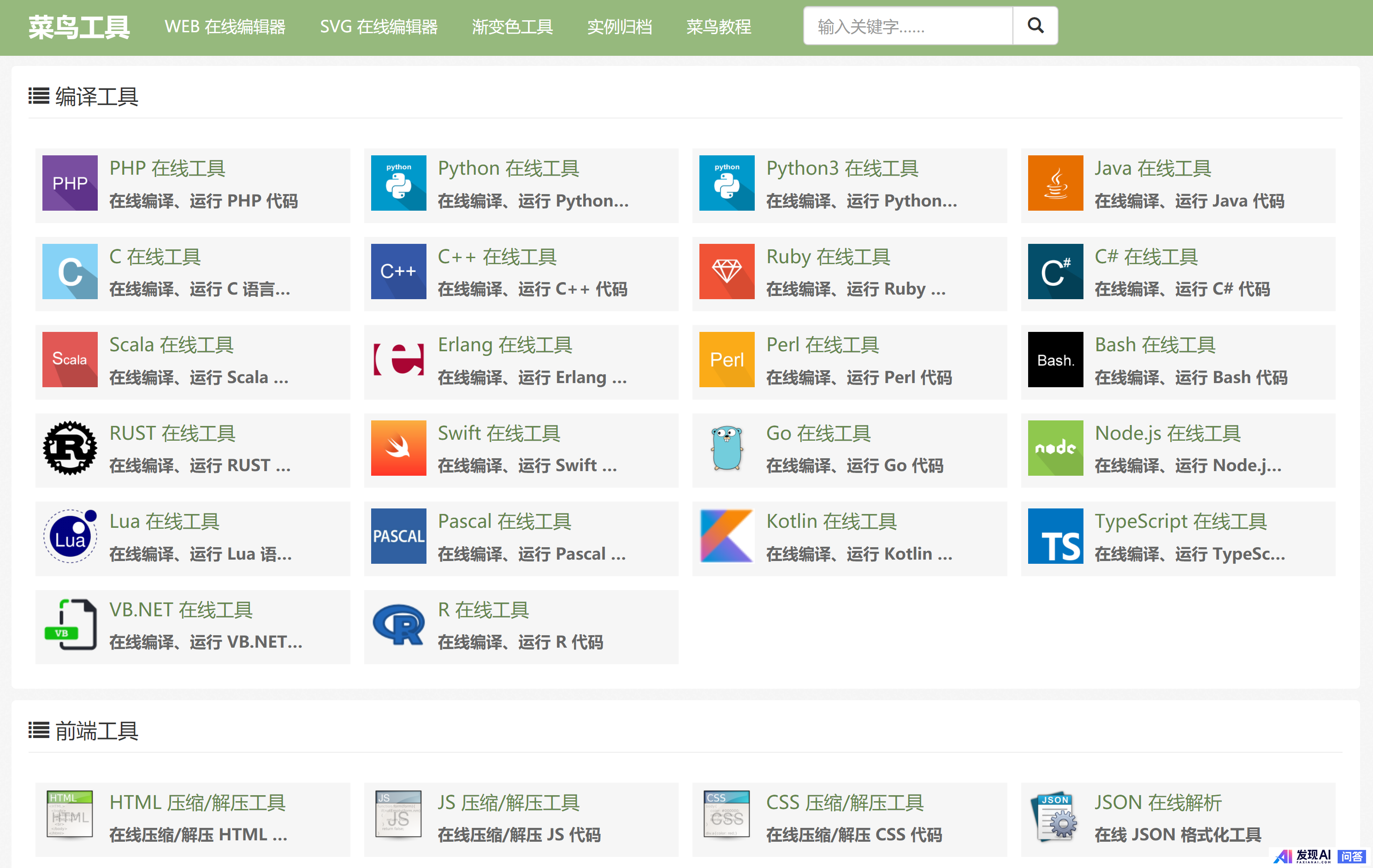
Task: Click the Go gopher icon
Action: 727,448
